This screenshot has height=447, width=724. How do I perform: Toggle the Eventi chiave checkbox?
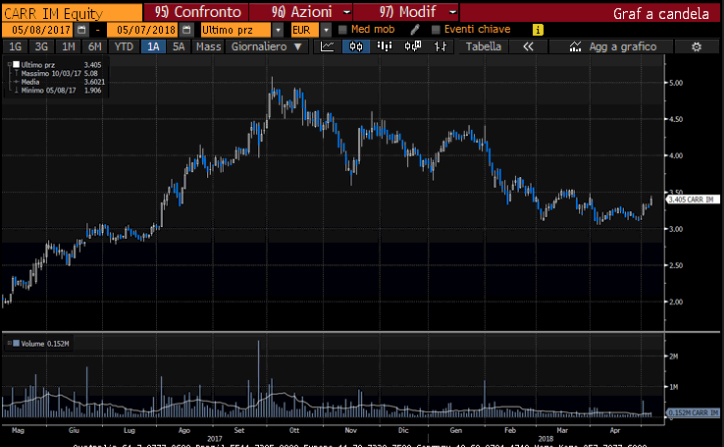pyautogui.click(x=436, y=30)
